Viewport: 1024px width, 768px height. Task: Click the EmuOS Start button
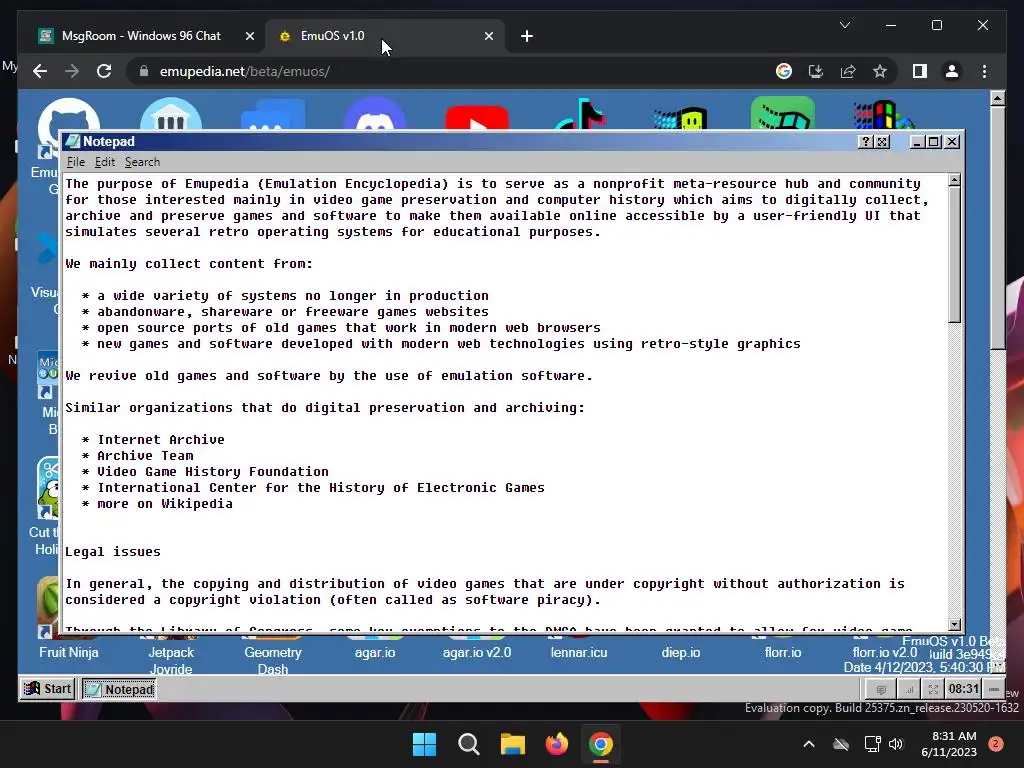click(48, 689)
